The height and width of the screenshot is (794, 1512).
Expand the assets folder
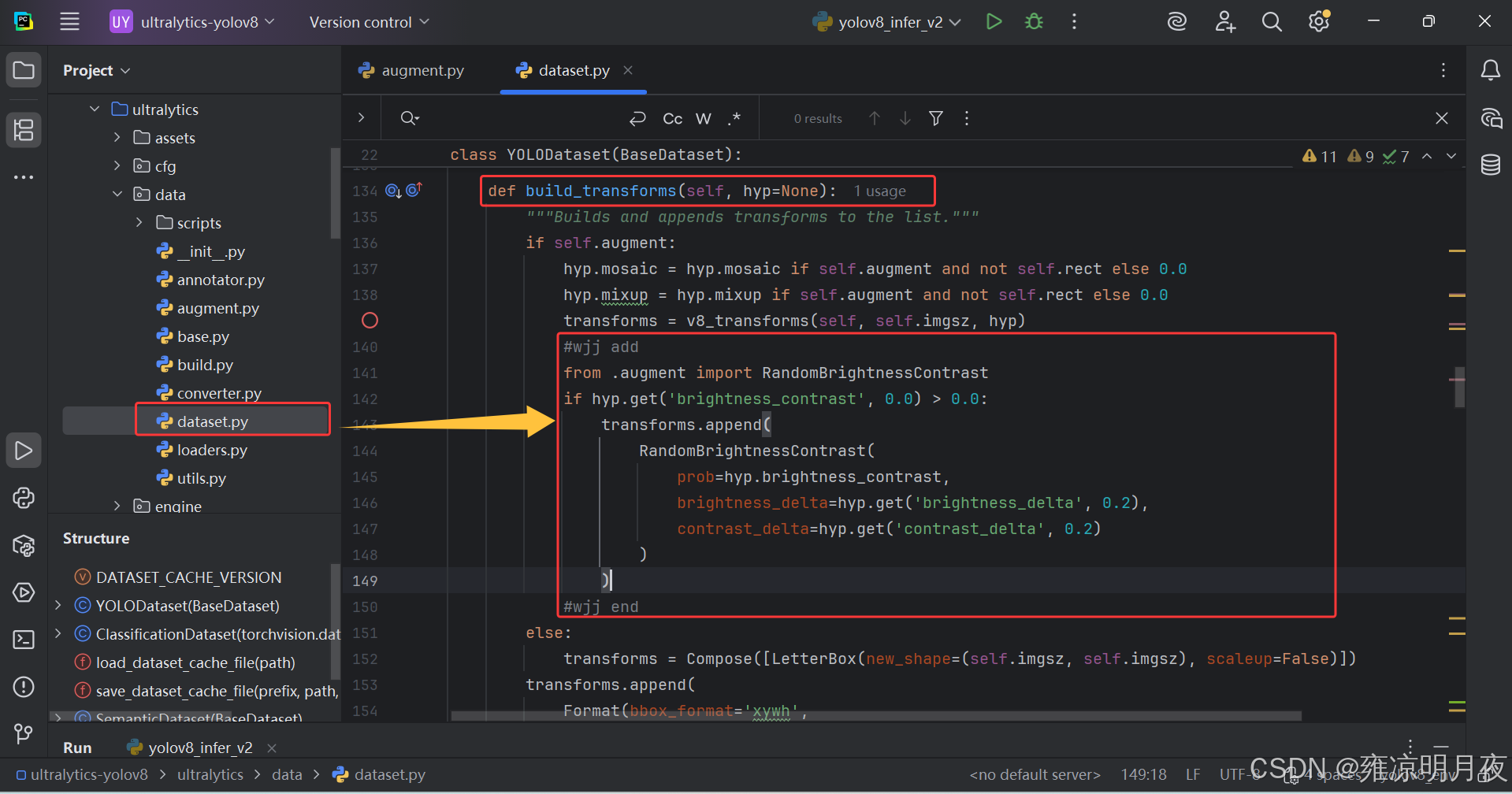coord(117,137)
